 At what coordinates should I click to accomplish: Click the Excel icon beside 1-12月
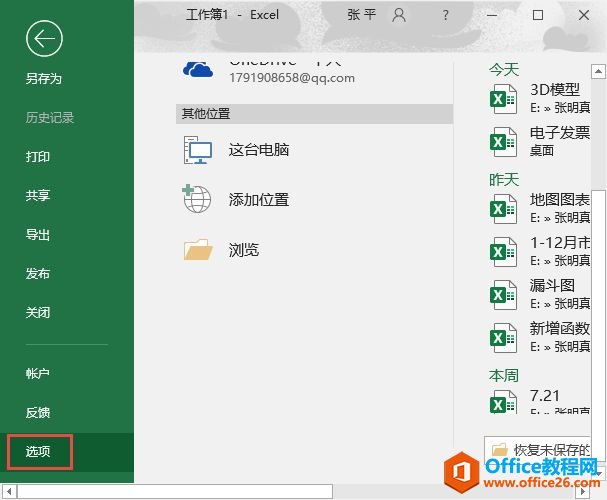503,252
